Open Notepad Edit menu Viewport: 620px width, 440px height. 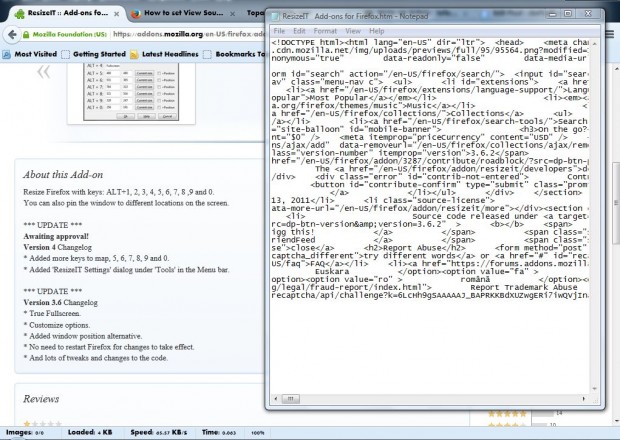click(x=299, y=31)
